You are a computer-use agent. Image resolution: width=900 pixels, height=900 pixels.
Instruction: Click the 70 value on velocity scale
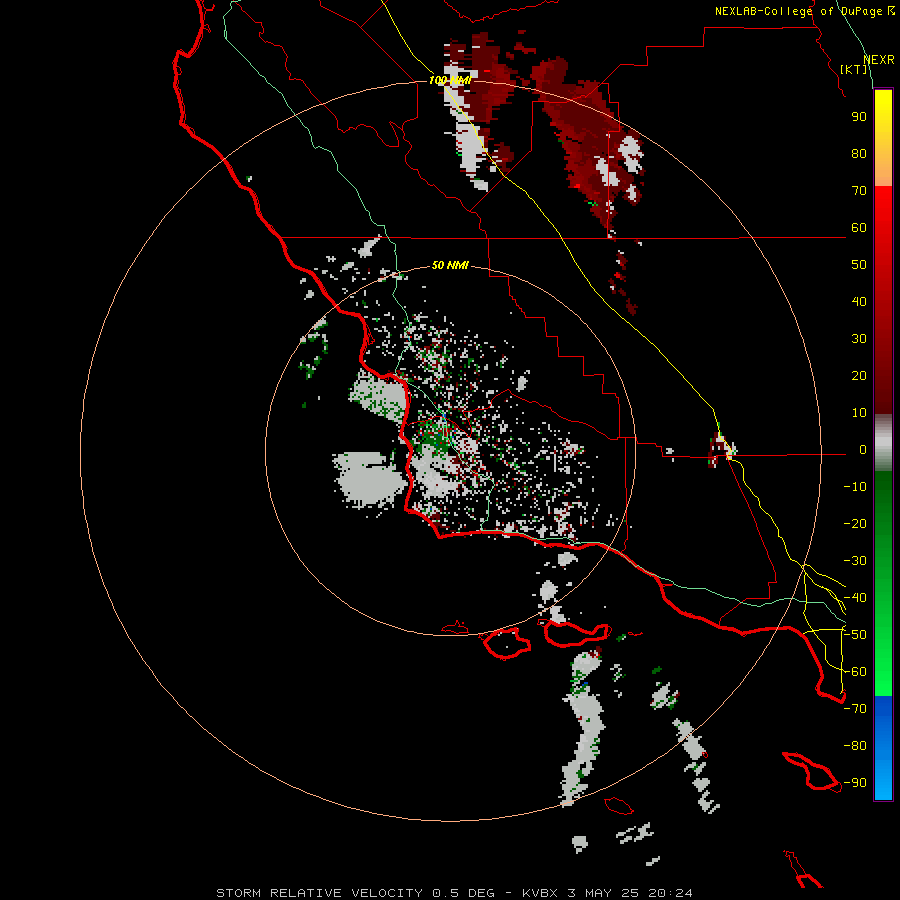[x=859, y=191]
